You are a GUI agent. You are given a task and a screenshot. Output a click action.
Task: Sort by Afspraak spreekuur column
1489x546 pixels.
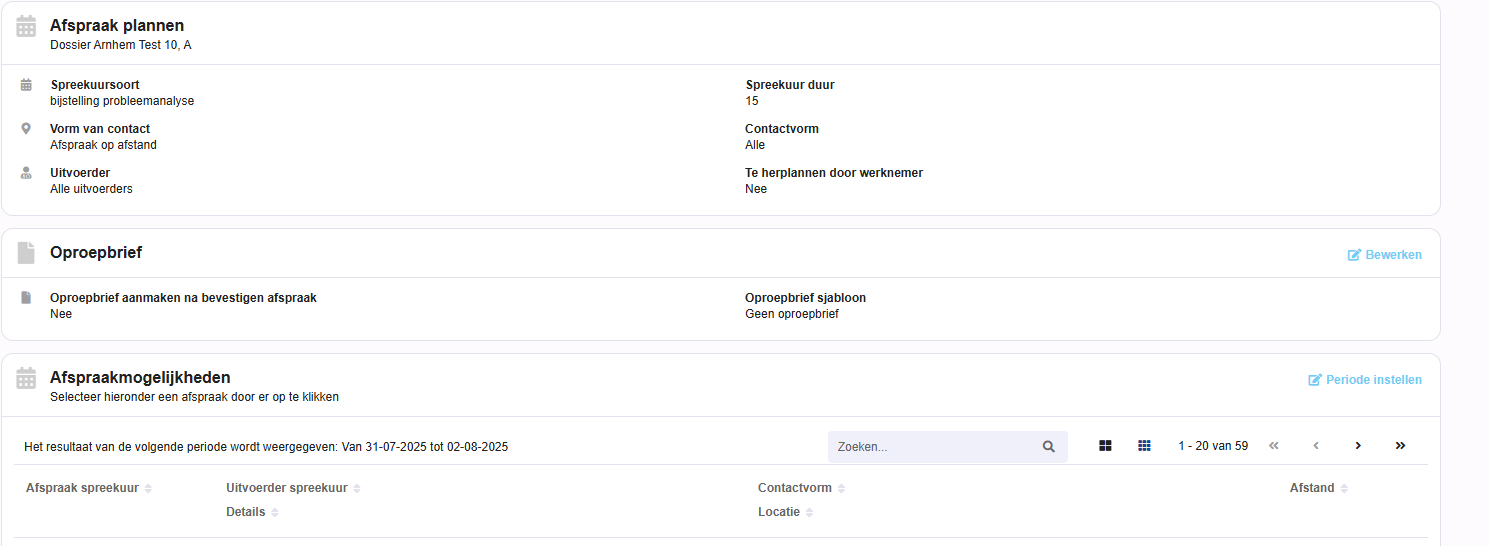point(89,488)
